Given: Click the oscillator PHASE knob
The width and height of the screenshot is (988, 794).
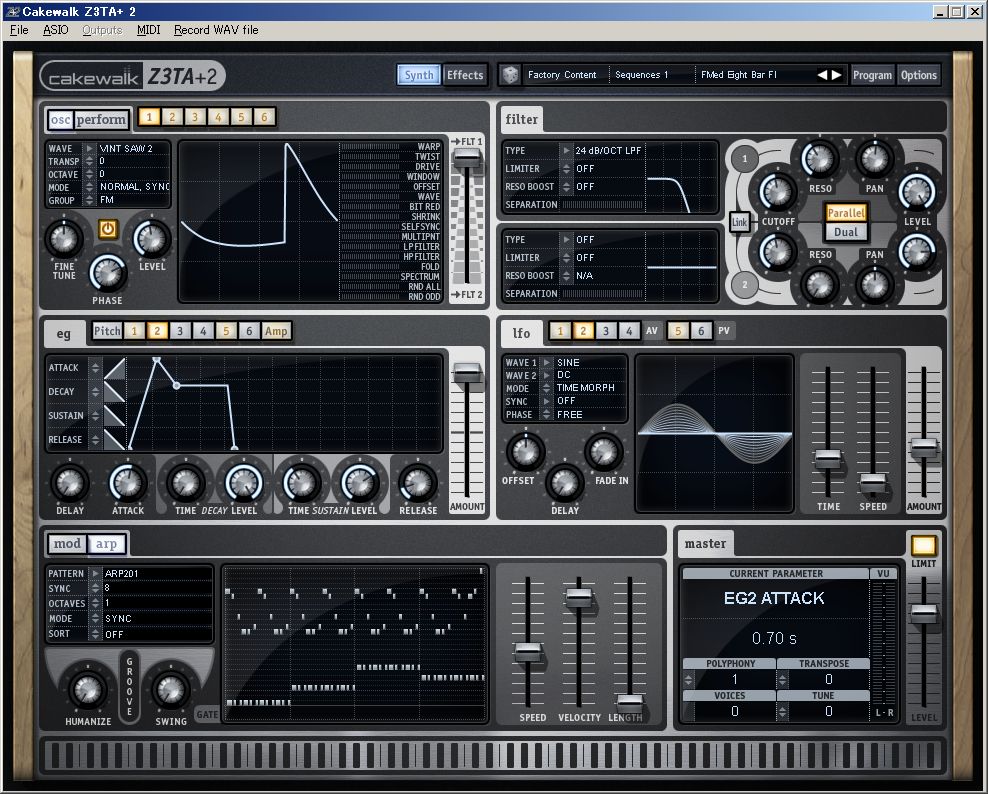Looking at the screenshot, I should pos(108,273).
